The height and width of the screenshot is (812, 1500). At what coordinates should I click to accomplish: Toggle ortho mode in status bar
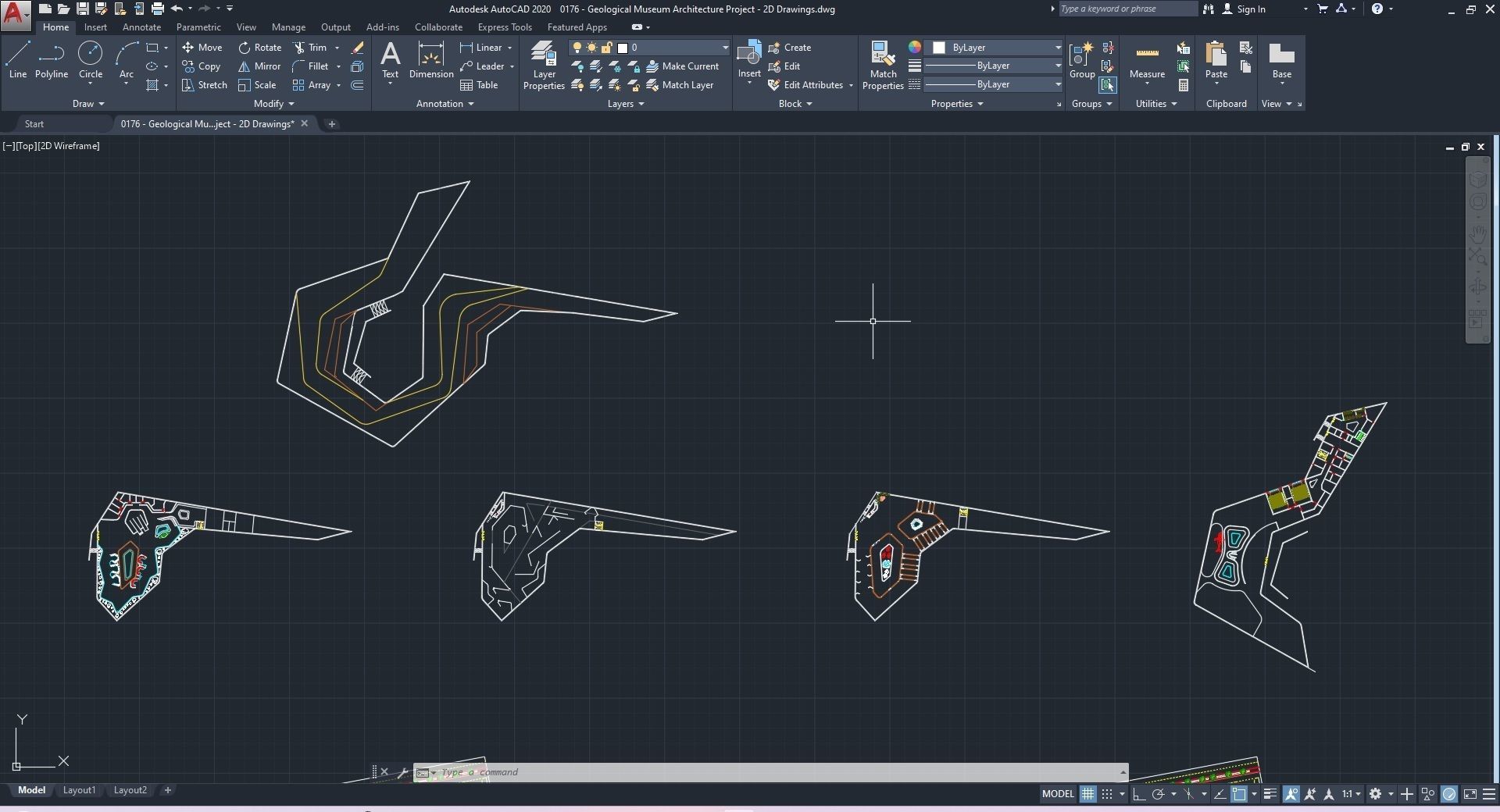(x=1139, y=794)
